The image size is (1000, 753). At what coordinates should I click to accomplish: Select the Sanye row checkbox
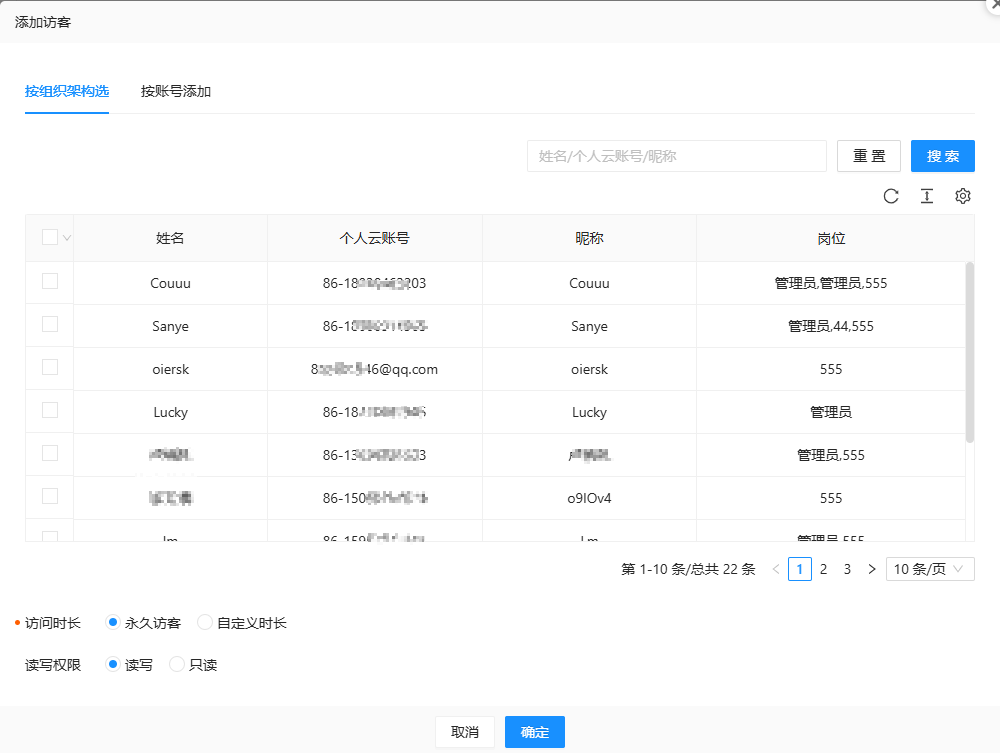point(50,325)
